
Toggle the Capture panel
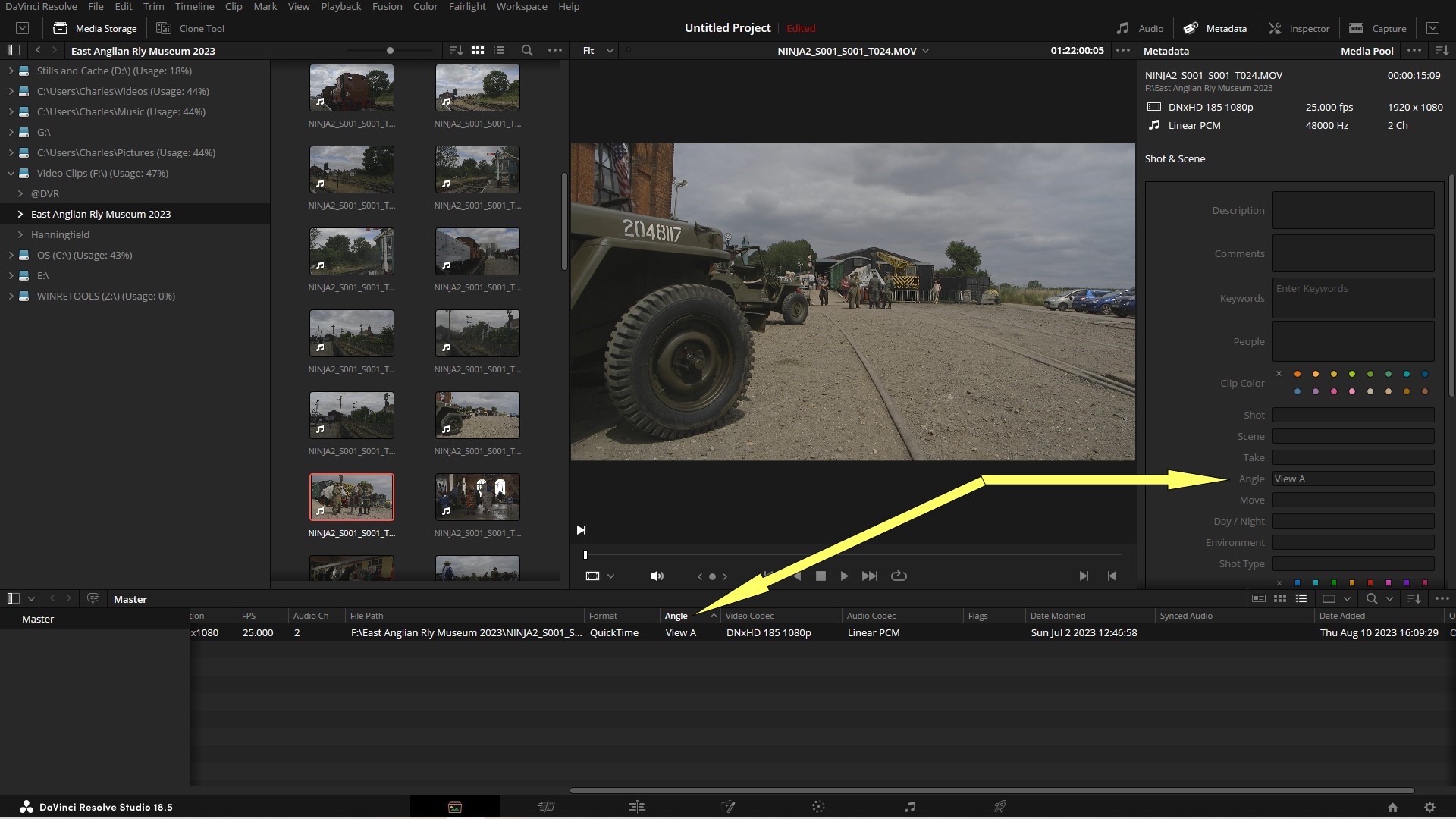click(x=1378, y=28)
